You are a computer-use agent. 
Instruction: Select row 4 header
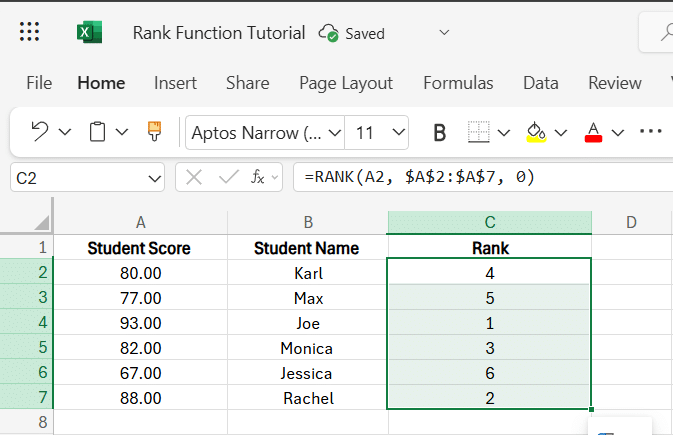pyautogui.click(x=26, y=322)
